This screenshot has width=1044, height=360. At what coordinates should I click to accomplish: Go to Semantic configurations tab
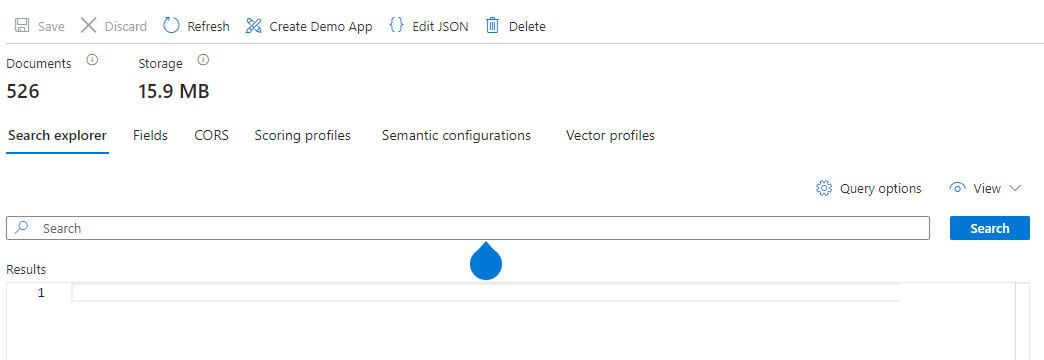coord(456,135)
